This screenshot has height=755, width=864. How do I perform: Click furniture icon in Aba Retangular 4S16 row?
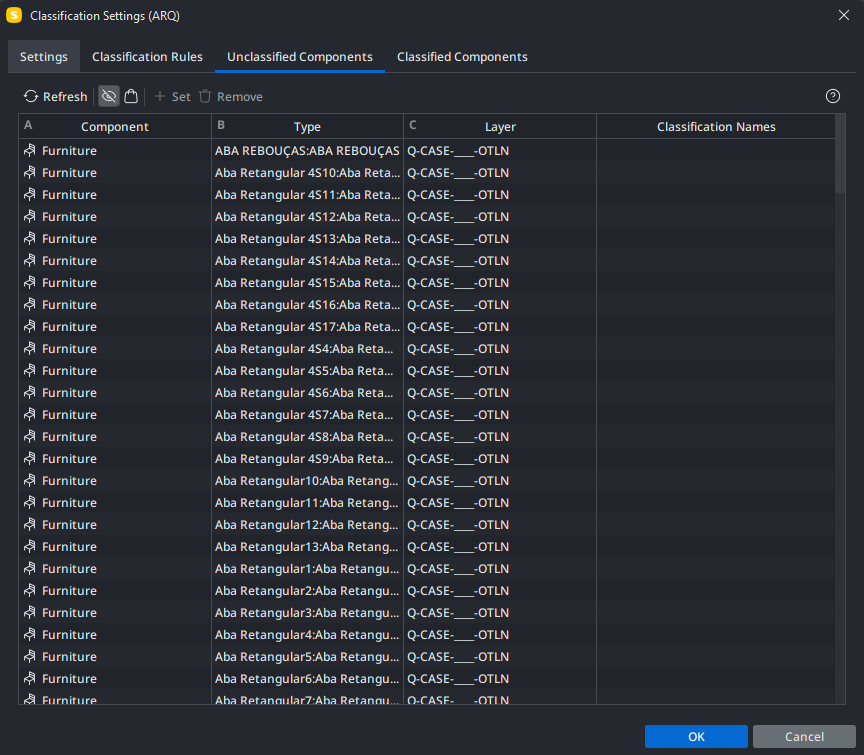pos(30,305)
